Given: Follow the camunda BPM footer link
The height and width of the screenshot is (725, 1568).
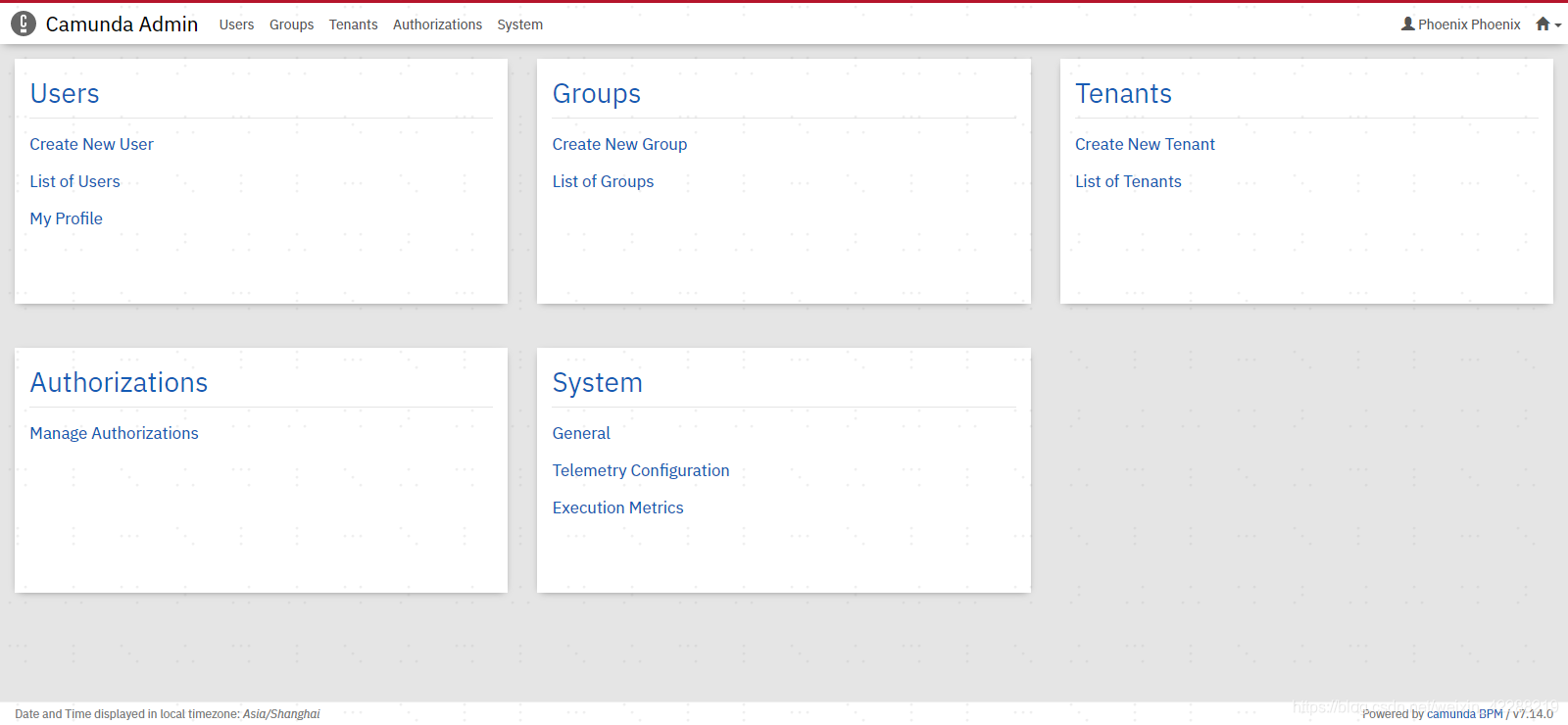Looking at the screenshot, I should click(x=1464, y=714).
